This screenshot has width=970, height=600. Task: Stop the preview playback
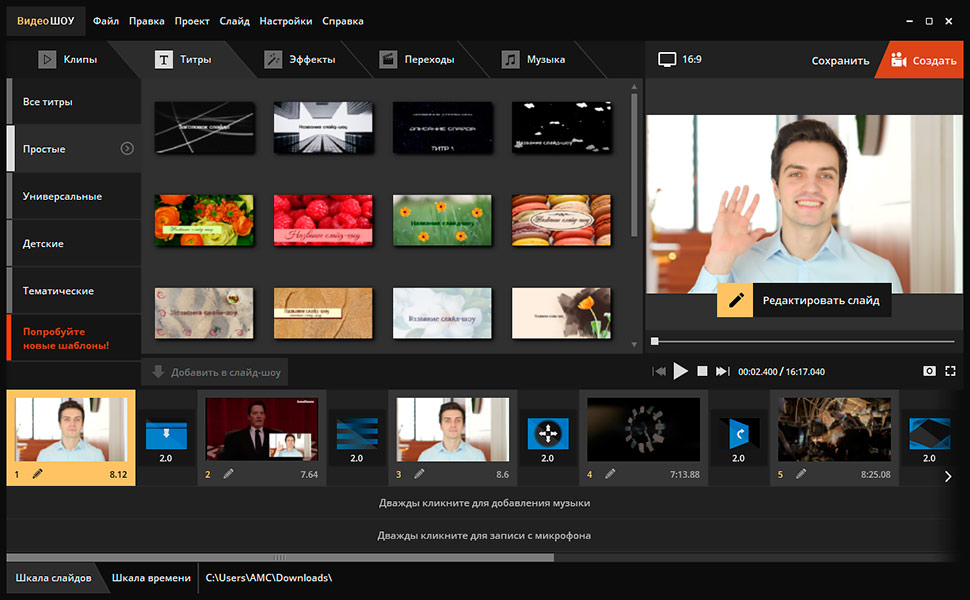point(702,371)
